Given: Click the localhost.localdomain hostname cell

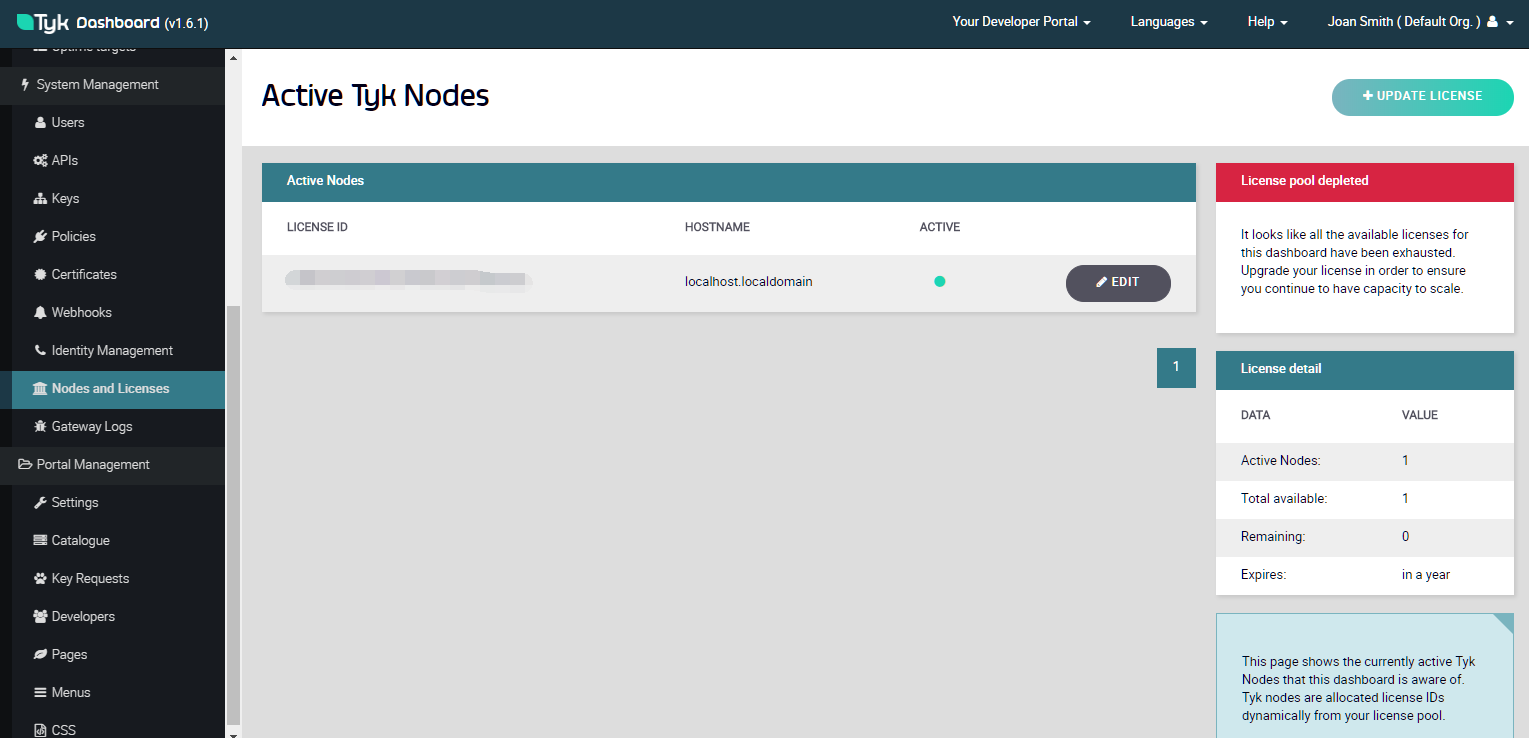Looking at the screenshot, I should pos(748,282).
